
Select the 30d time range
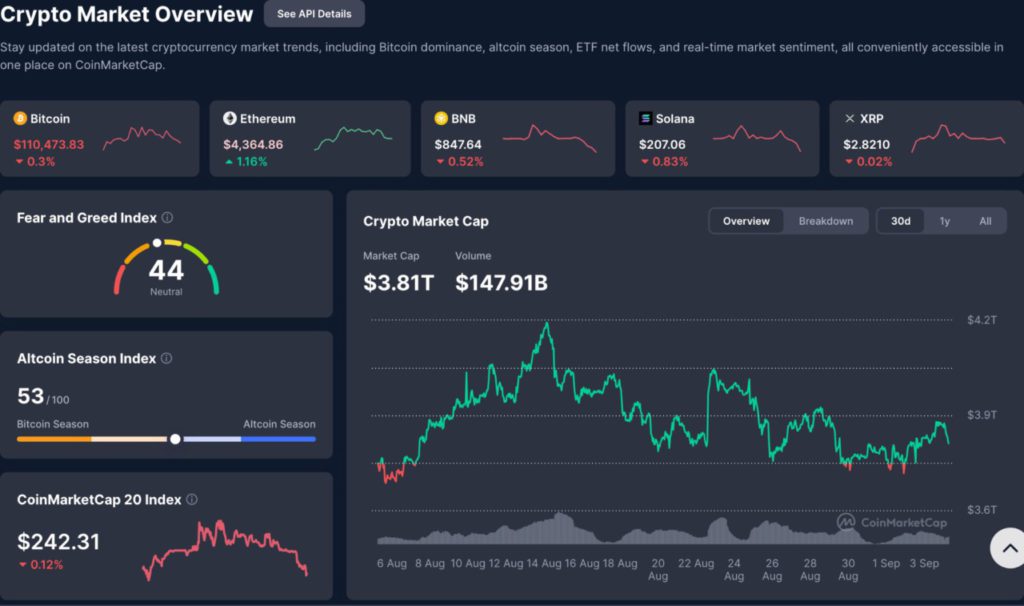pos(900,221)
